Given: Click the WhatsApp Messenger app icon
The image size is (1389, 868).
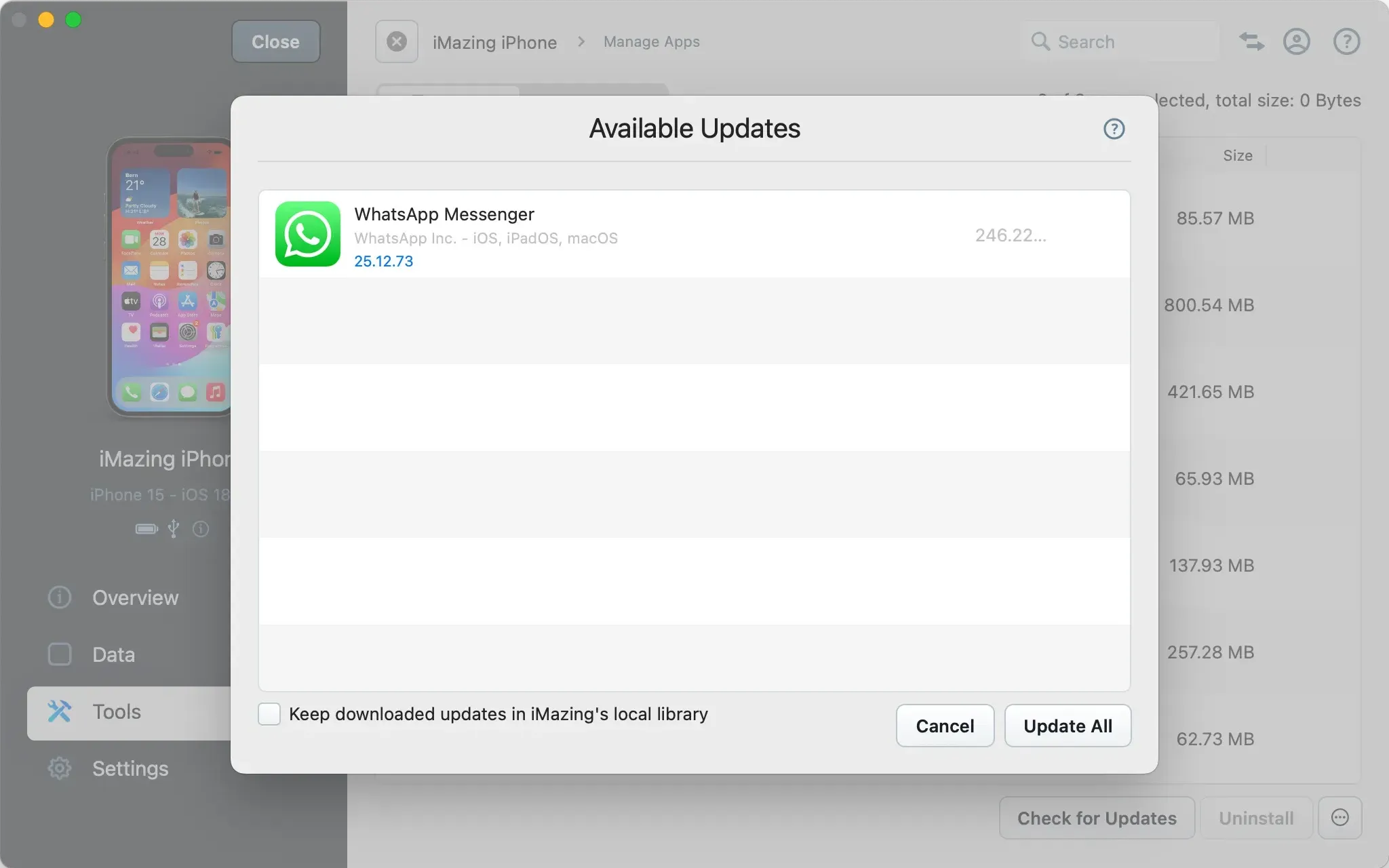Looking at the screenshot, I should 307,234.
